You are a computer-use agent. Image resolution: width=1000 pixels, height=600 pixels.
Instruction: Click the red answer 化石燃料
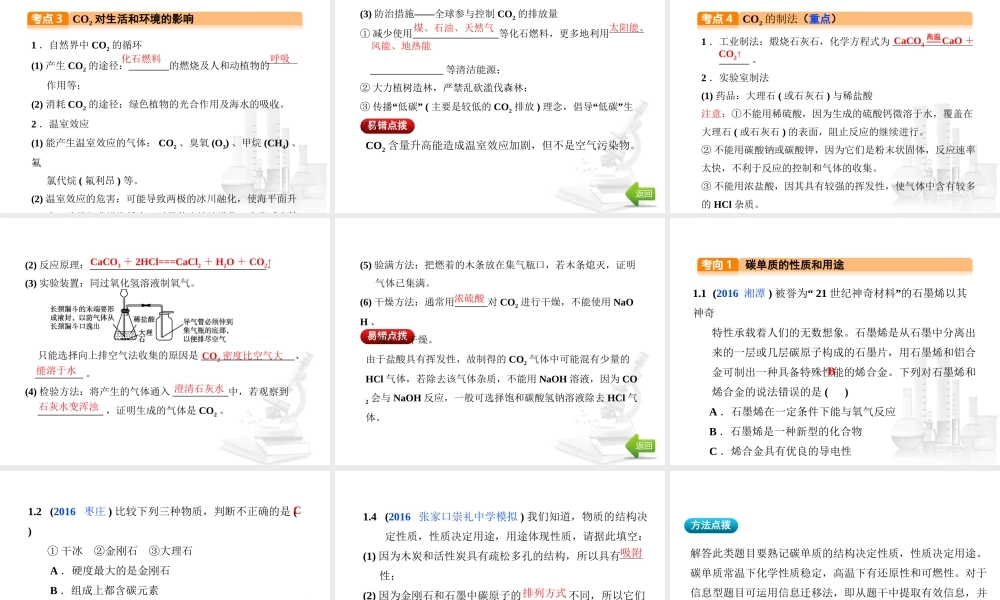(142, 59)
